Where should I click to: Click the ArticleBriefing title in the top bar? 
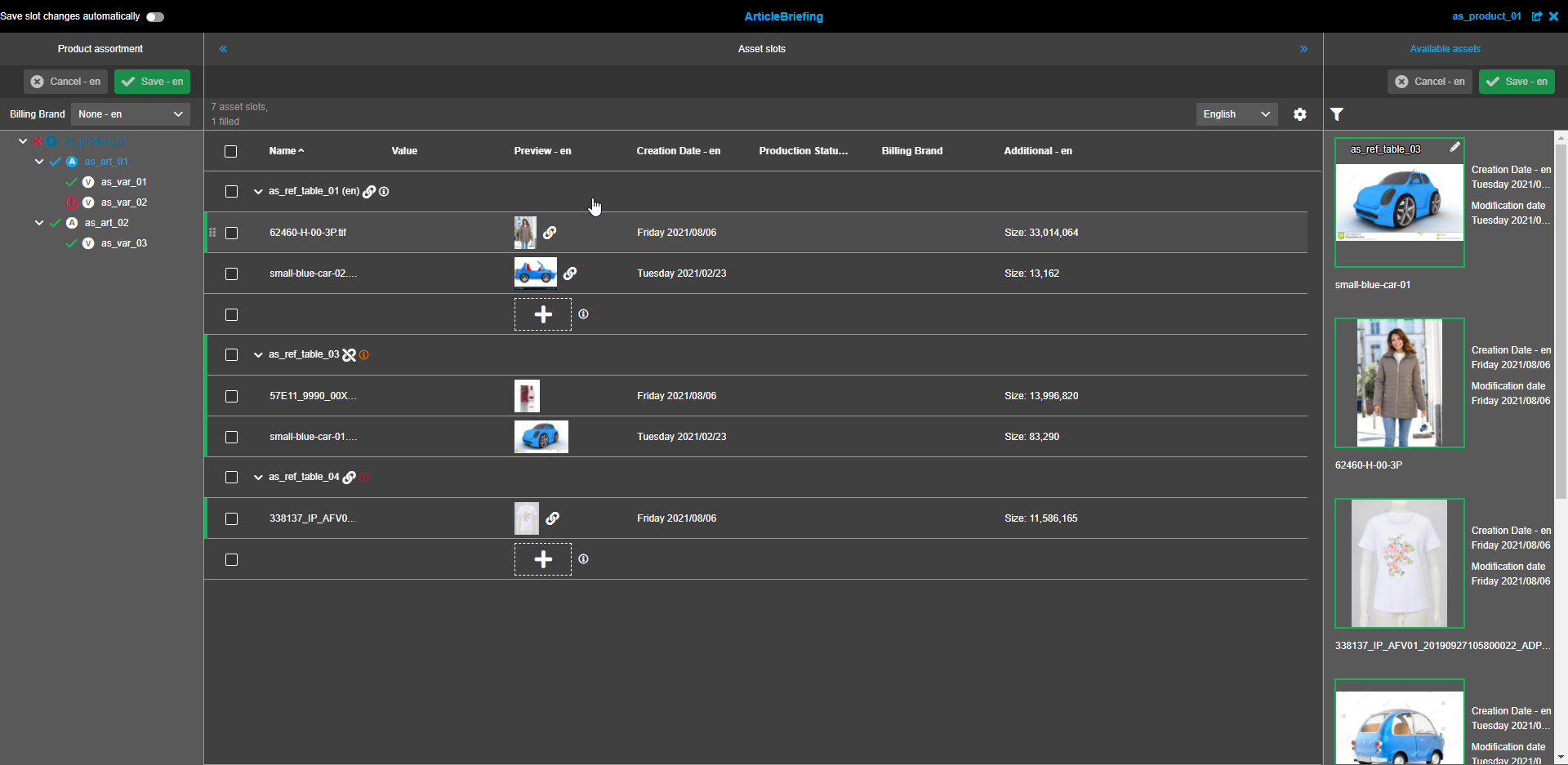coord(783,16)
